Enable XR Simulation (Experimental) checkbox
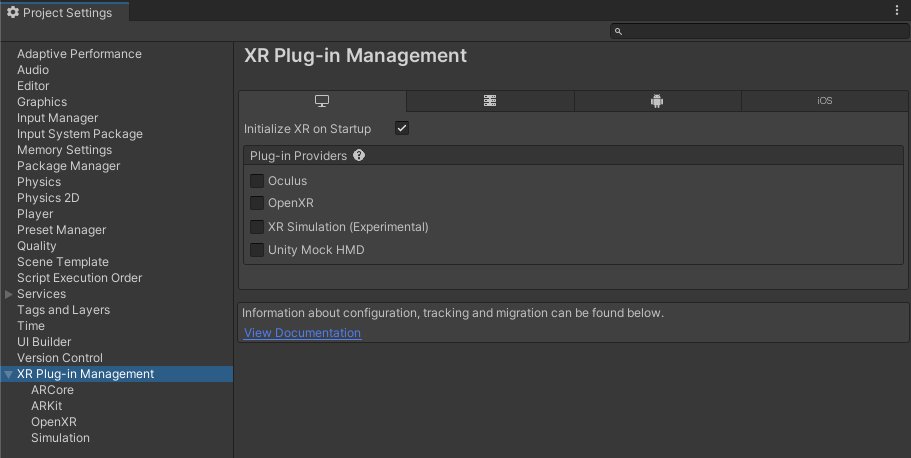Image resolution: width=911 pixels, height=458 pixels. pyautogui.click(x=257, y=227)
